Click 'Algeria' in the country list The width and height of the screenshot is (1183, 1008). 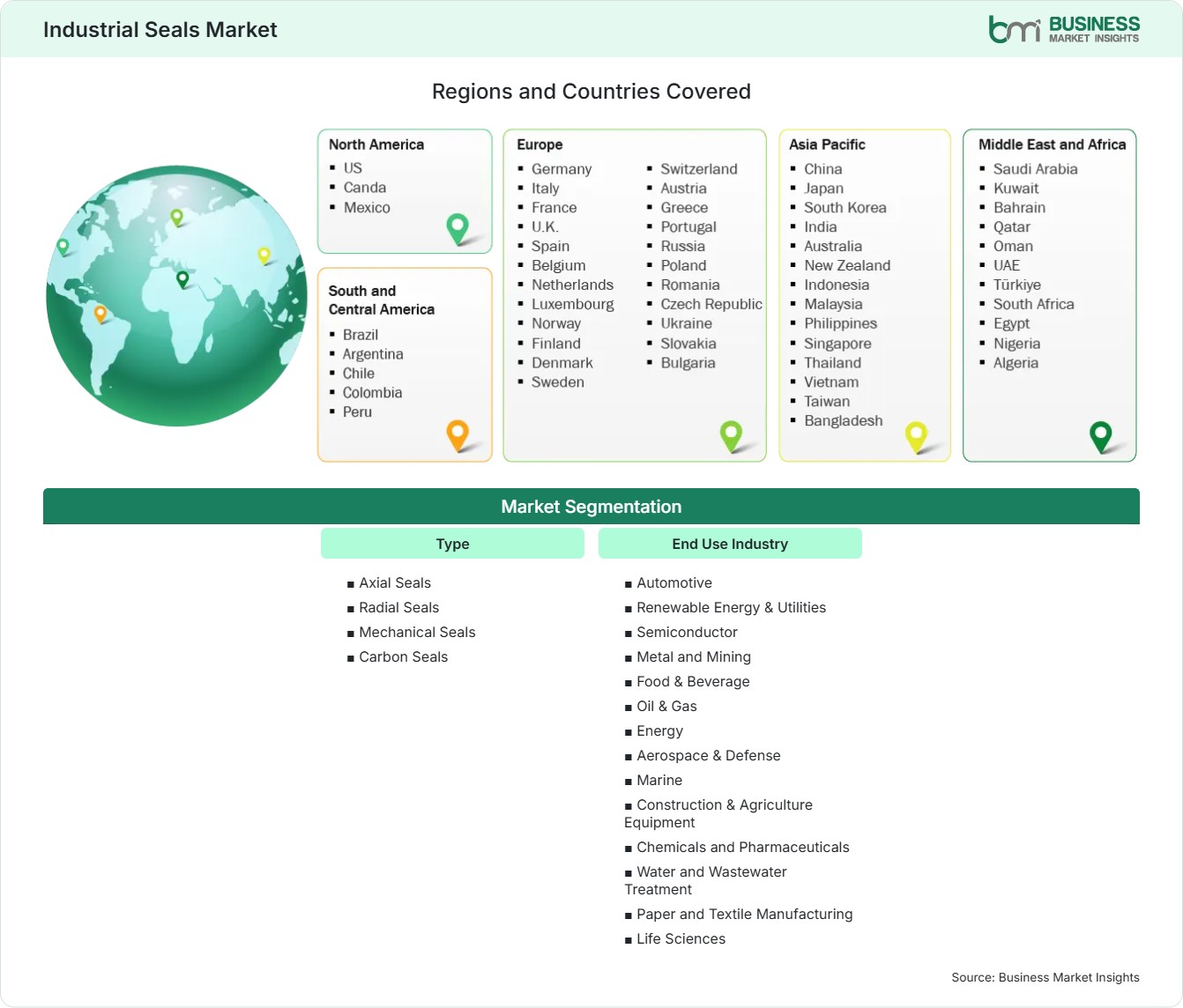(1016, 363)
